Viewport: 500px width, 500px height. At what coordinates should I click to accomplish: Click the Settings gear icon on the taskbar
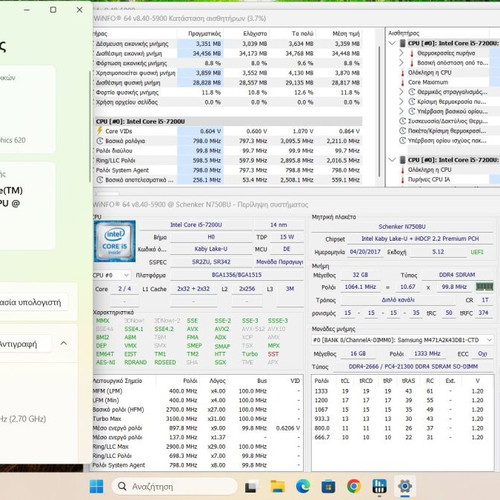[405, 487]
